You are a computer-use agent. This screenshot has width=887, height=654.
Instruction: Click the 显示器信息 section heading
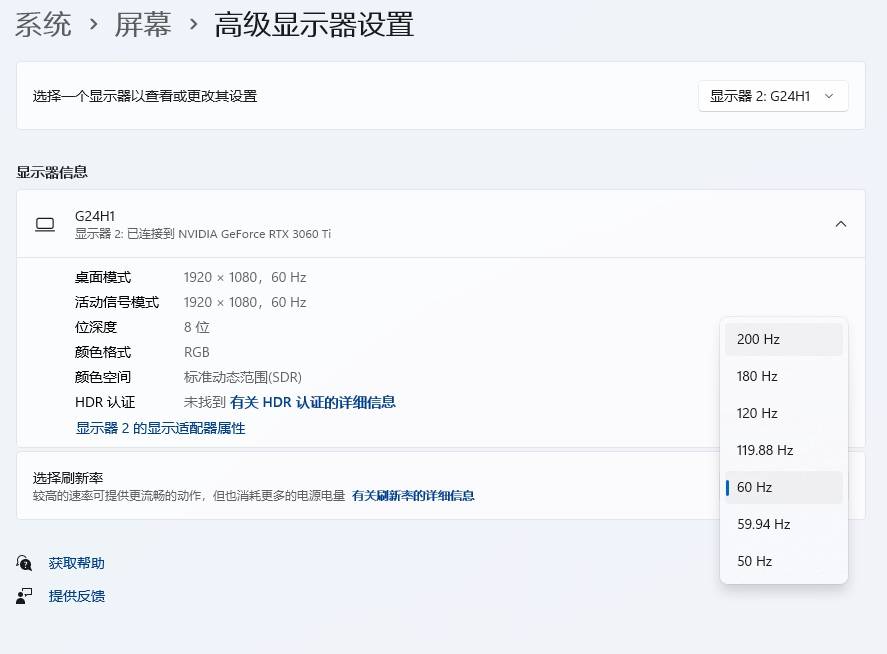click(x=52, y=172)
